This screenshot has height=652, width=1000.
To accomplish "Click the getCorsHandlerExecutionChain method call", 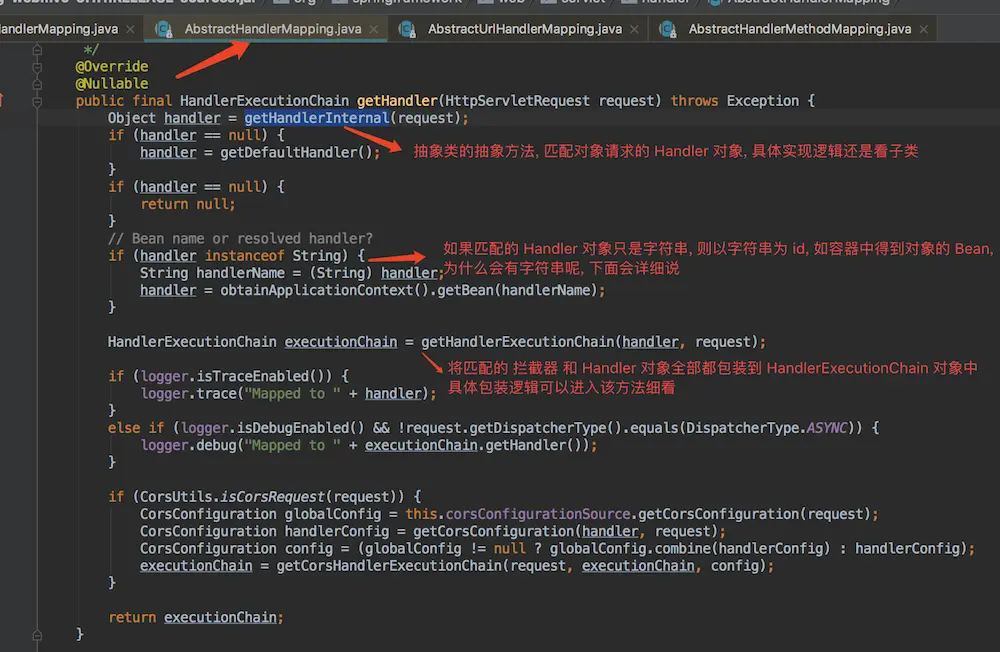I will pyautogui.click(x=388, y=566).
